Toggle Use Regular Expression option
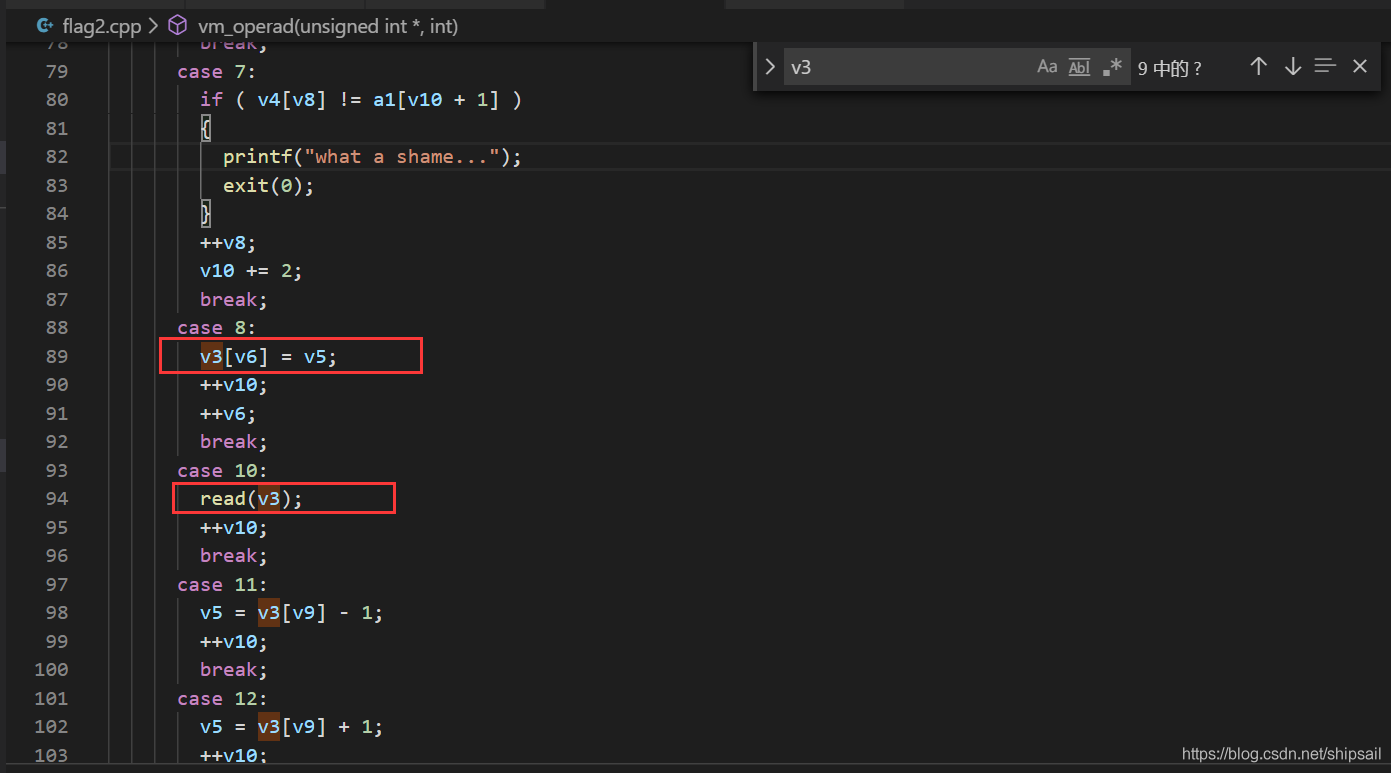The image size is (1391, 773). (x=1112, y=67)
